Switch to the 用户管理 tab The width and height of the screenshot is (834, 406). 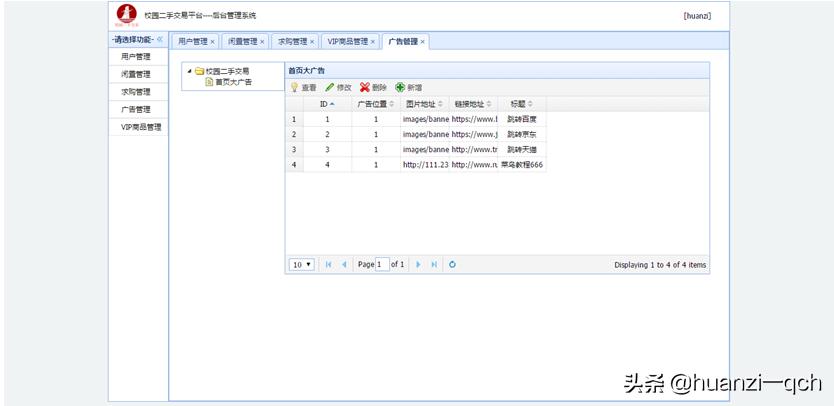tap(193, 42)
